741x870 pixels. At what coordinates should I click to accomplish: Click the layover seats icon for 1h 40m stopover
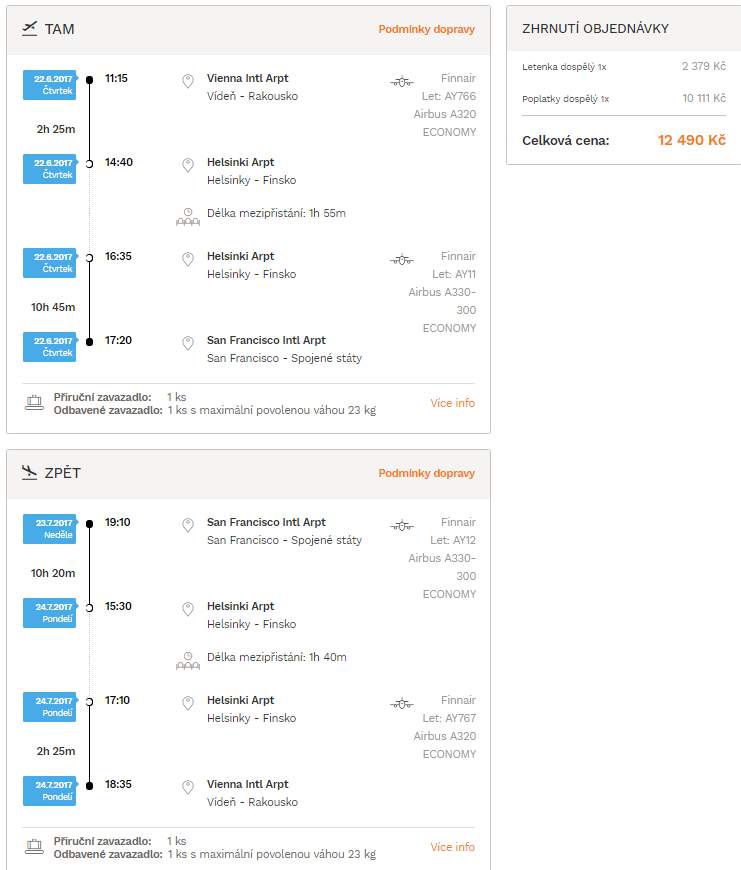(x=188, y=660)
